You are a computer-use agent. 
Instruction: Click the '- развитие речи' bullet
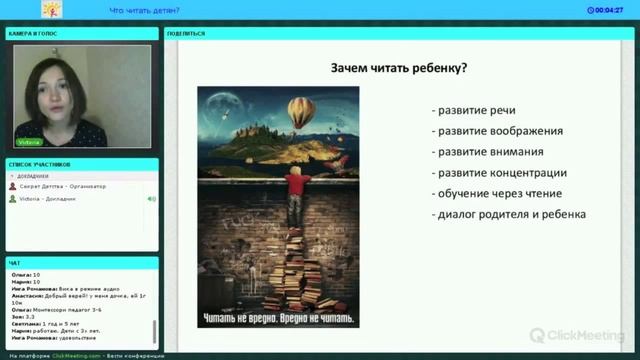[x=473, y=110]
